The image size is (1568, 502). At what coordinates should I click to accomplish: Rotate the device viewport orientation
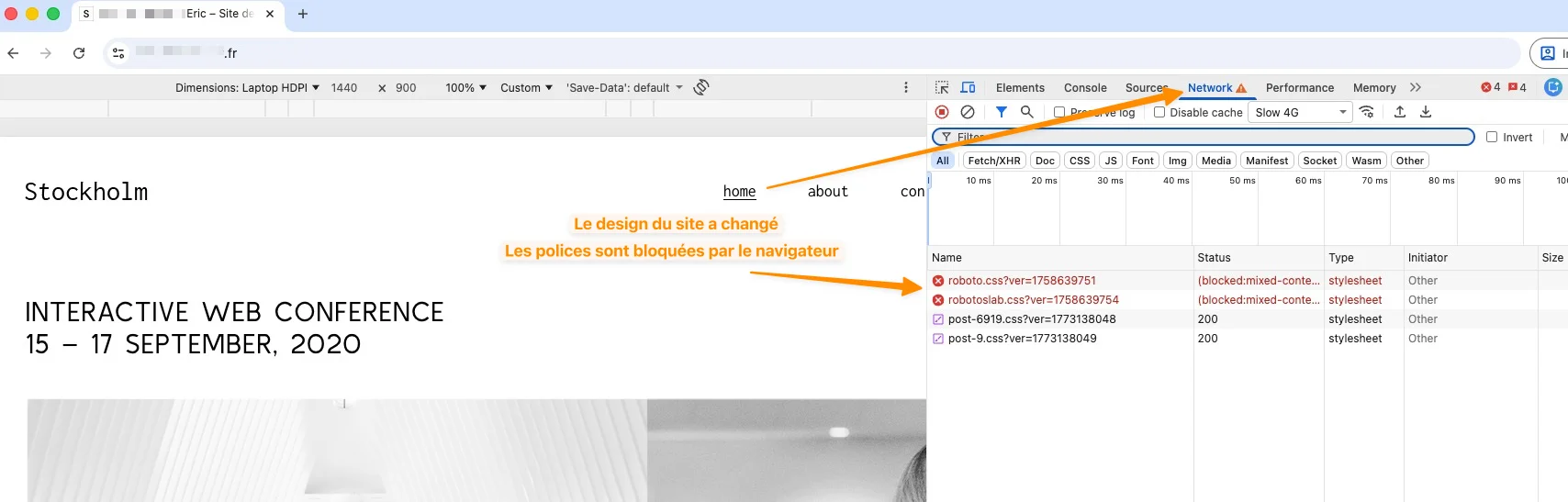[x=701, y=87]
